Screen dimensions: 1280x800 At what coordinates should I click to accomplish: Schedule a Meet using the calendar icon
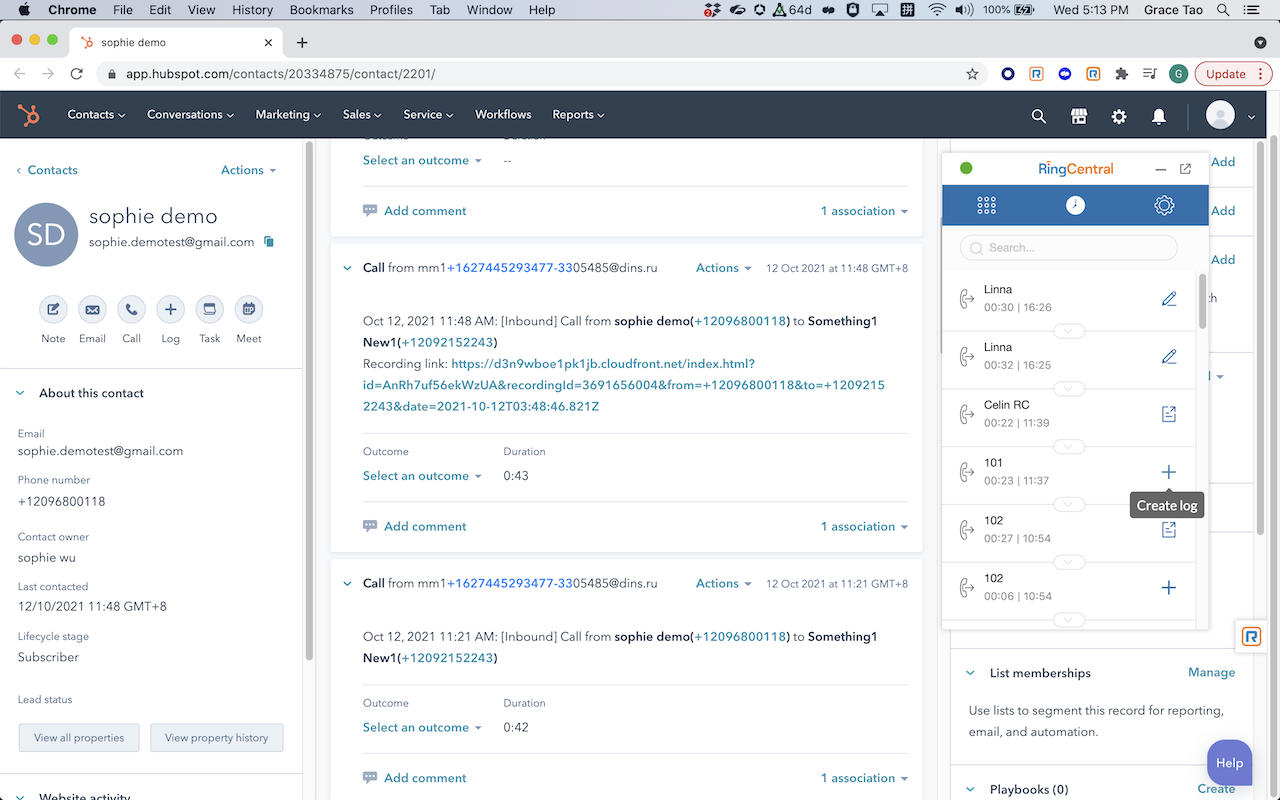pyautogui.click(x=248, y=309)
